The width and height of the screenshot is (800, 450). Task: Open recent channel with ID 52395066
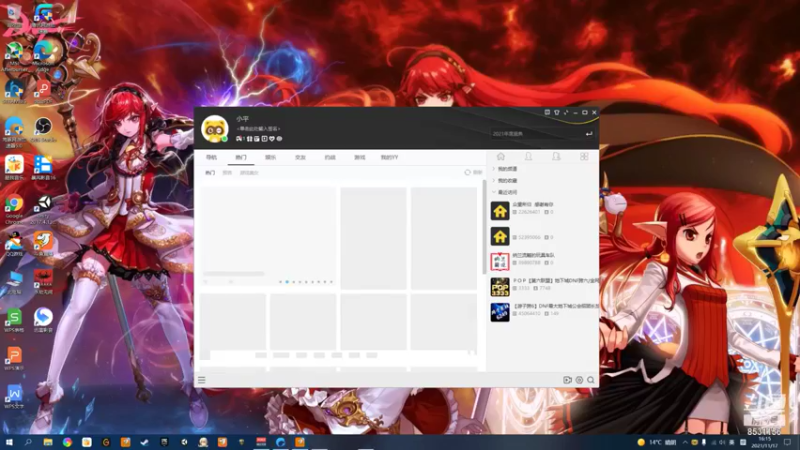click(542, 236)
